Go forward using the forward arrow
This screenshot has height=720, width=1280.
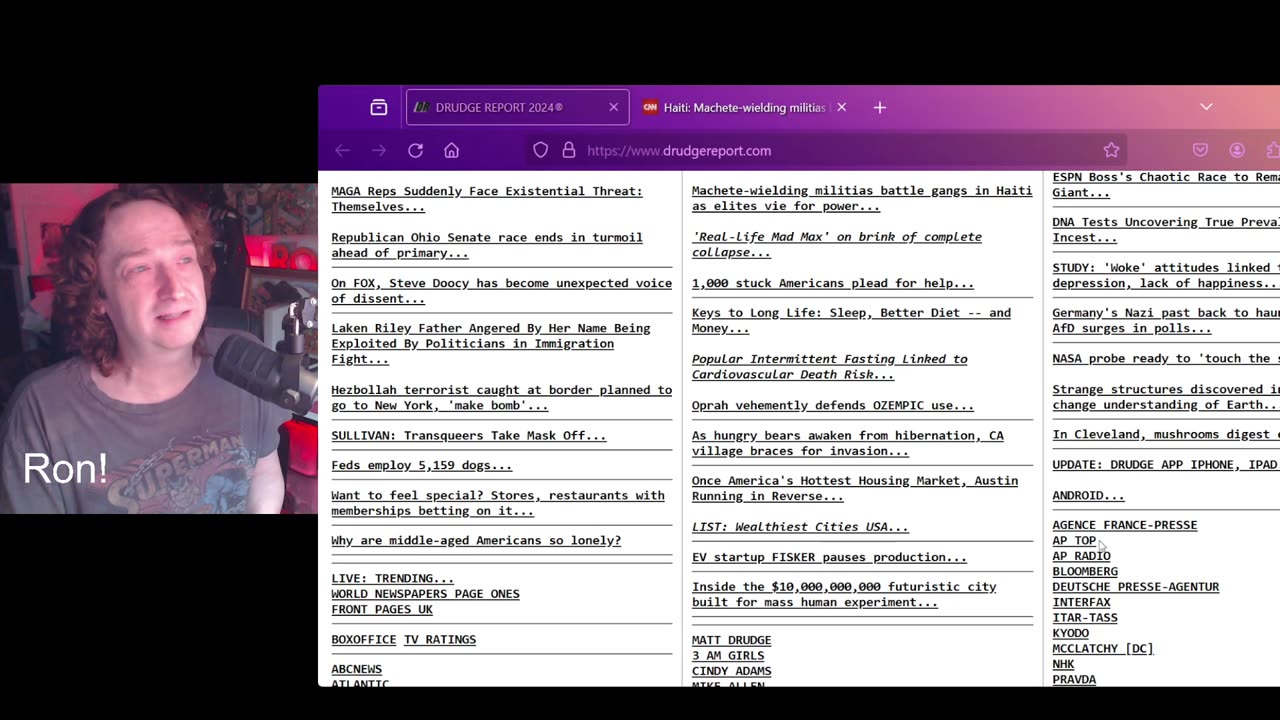pos(379,150)
